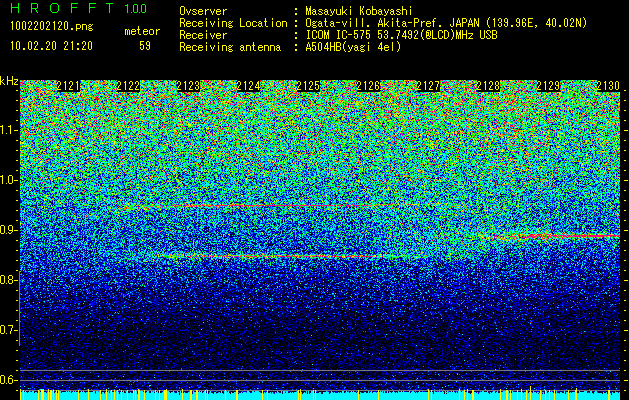The image size is (629, 400).
Task: Click the 0.6 frequency axis label
Action: (x=9, y=380)
